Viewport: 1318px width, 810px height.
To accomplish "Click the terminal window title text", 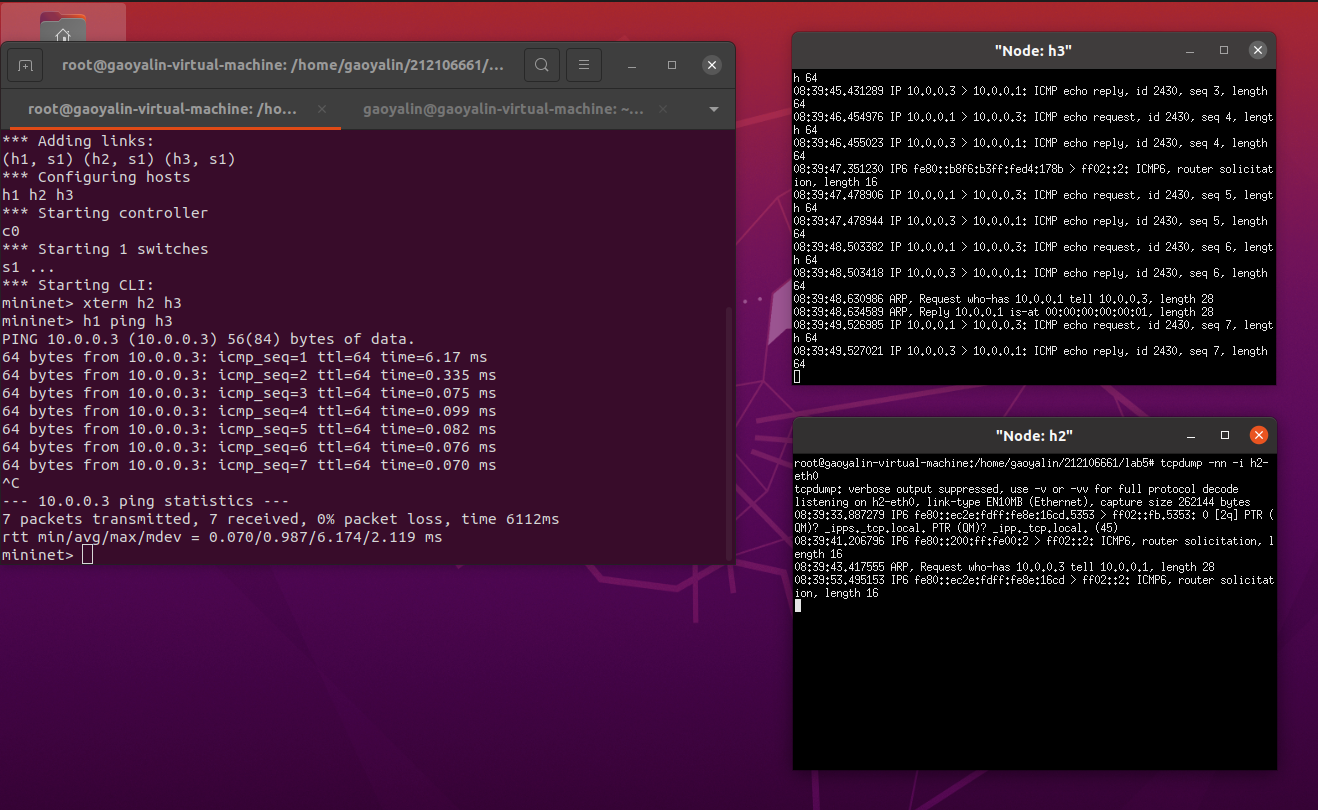I will pos(284,66).
